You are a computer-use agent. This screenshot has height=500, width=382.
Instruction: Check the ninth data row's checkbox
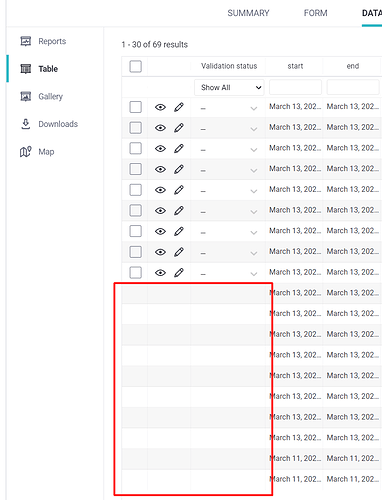[136, 273]
